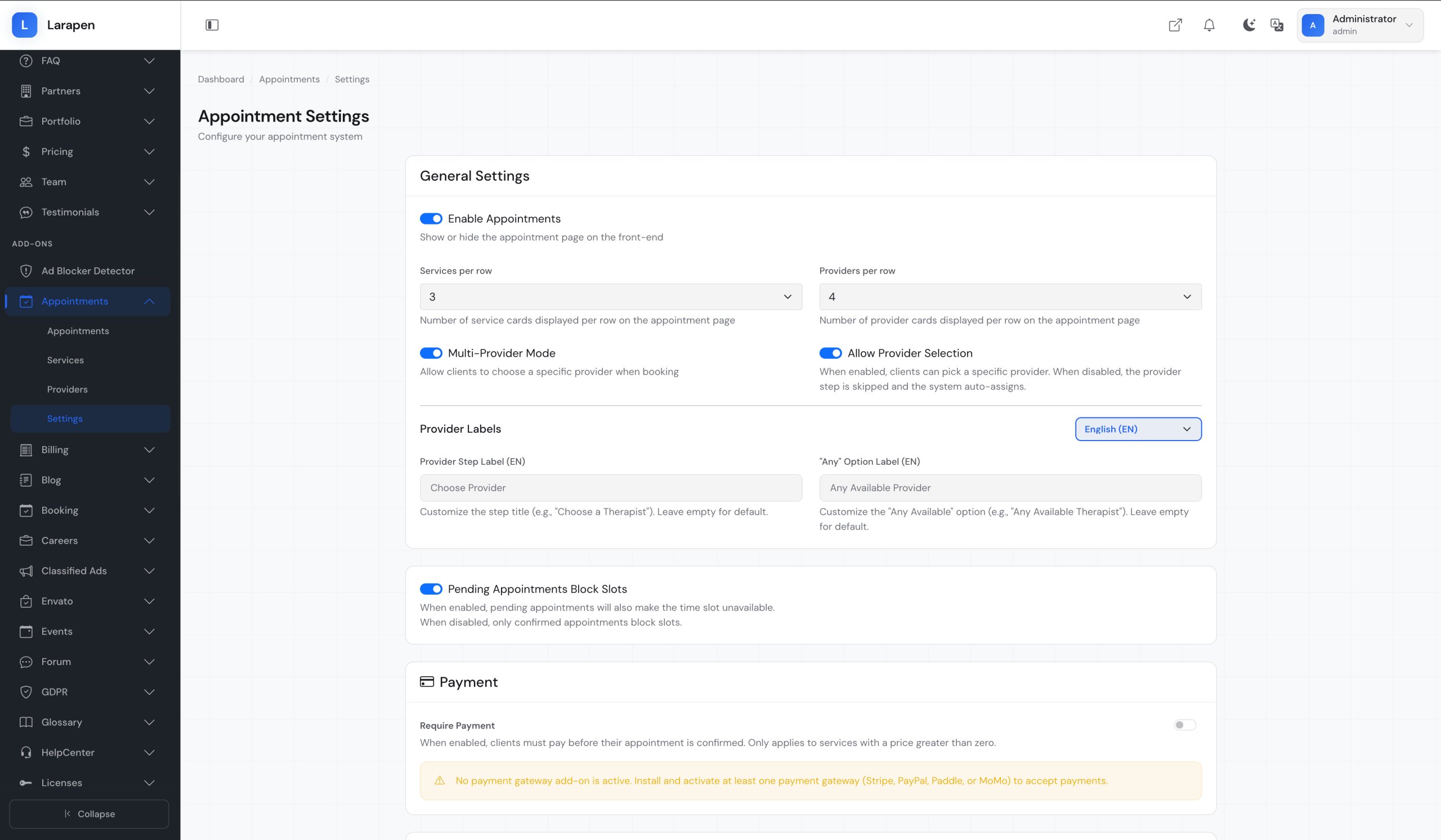Go to Dashboard breadcrumb link
Viewport: 1441px width, 840px height.
click(x=221, y=79)
